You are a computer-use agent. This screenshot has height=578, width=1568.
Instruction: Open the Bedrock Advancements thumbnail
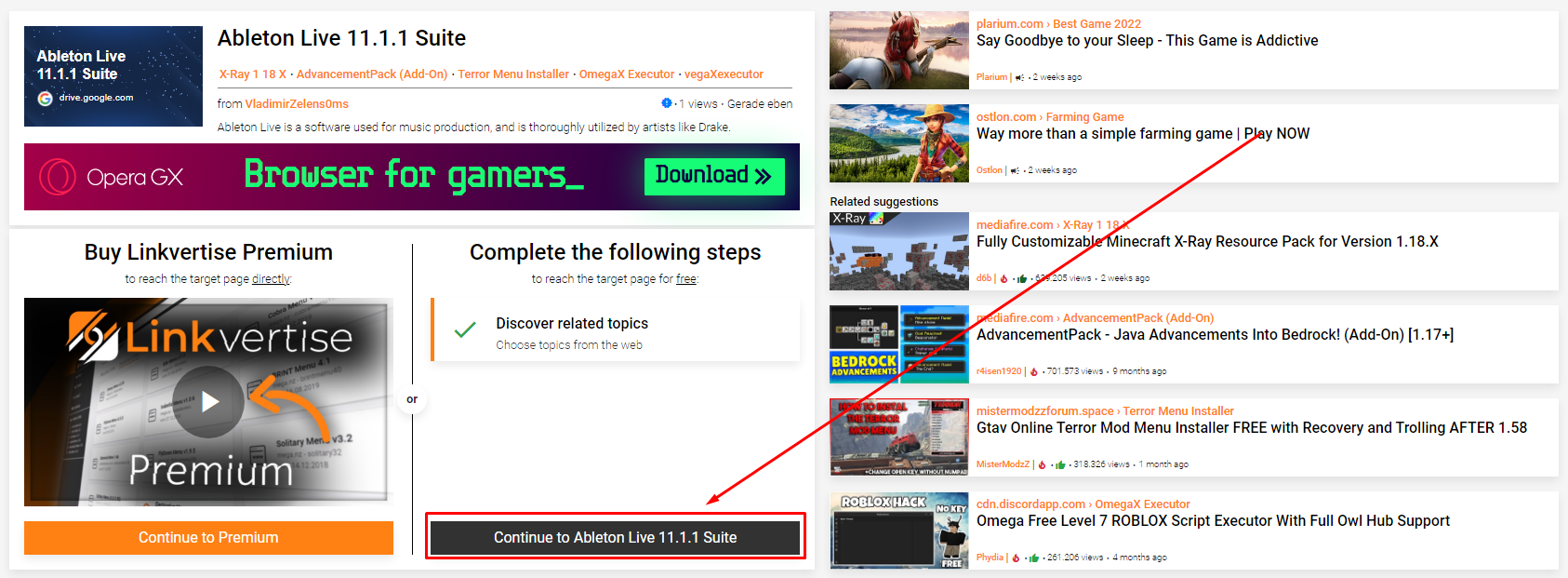(899, 344)
